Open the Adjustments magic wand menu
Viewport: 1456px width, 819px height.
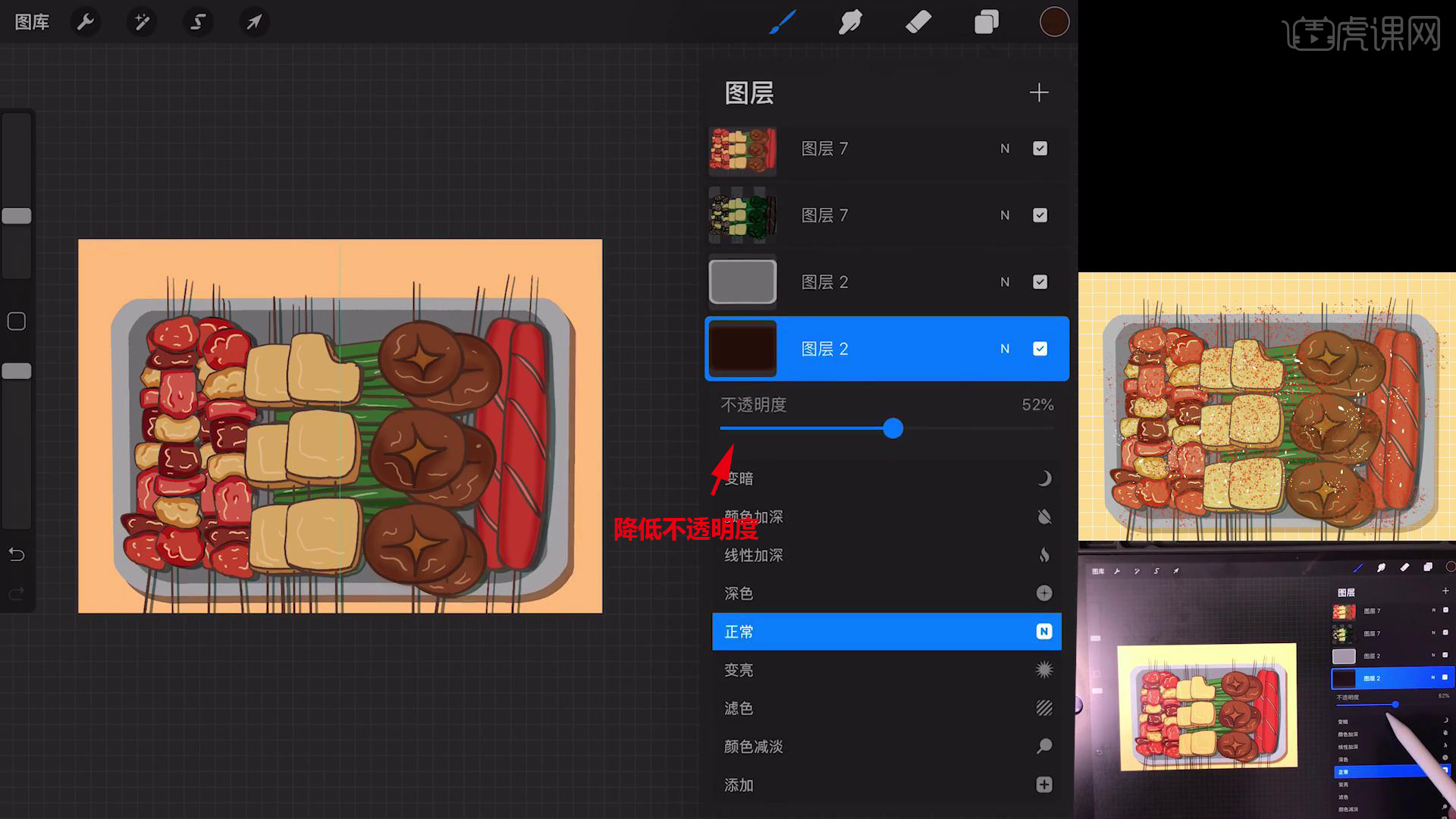[142, 22]
